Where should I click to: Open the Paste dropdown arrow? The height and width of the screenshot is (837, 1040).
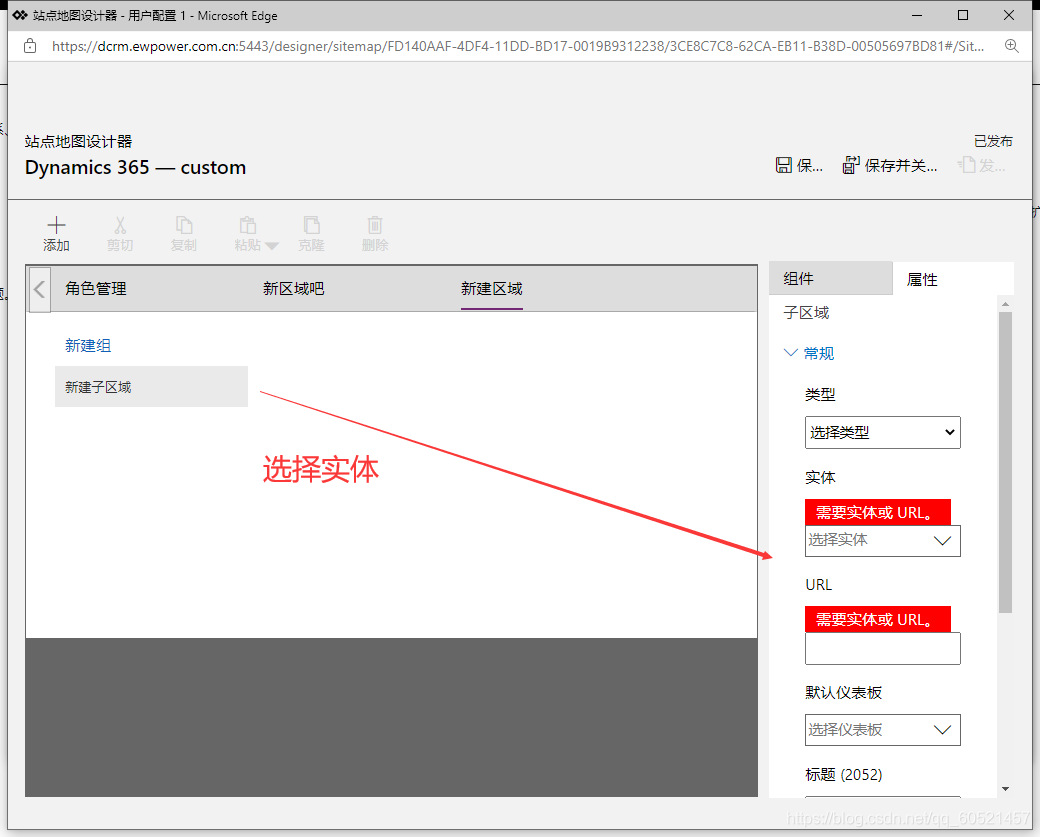[271, 246]
